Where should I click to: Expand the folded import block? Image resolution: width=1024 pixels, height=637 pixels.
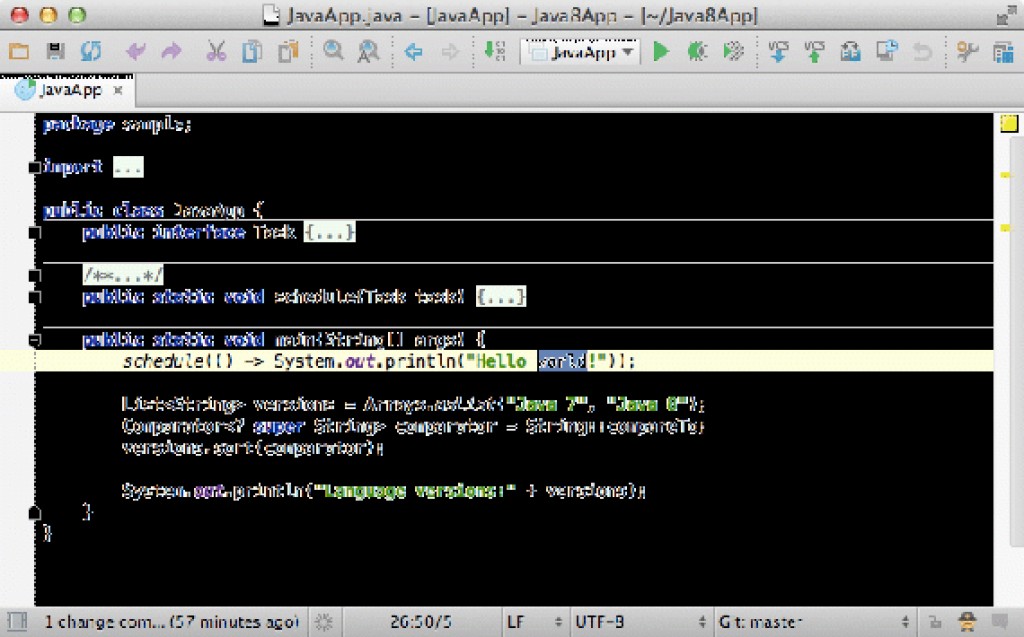coord(128,167)
